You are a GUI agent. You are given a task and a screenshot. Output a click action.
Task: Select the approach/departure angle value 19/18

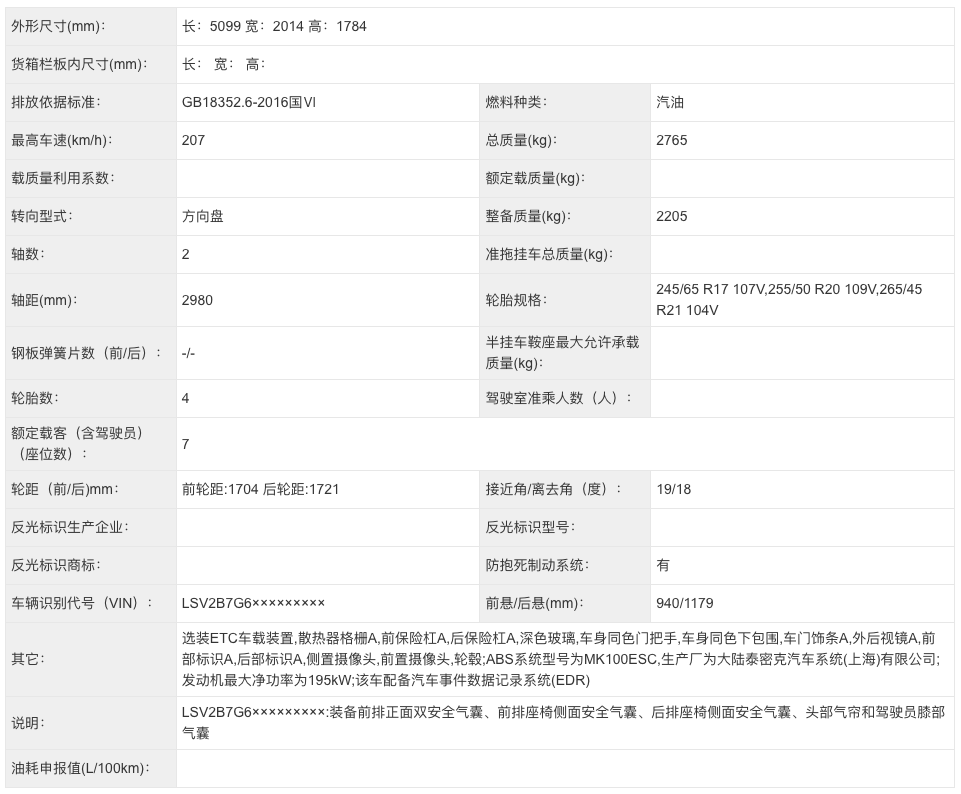point(674,490)
